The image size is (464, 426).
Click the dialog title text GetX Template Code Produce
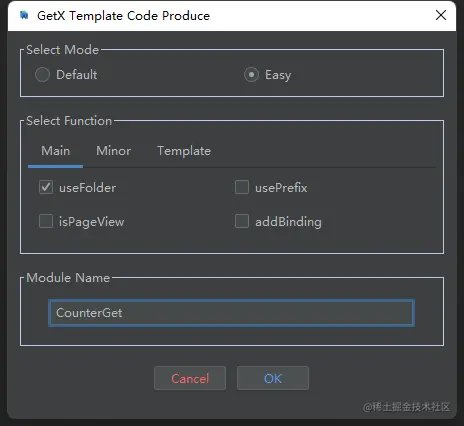123,16
